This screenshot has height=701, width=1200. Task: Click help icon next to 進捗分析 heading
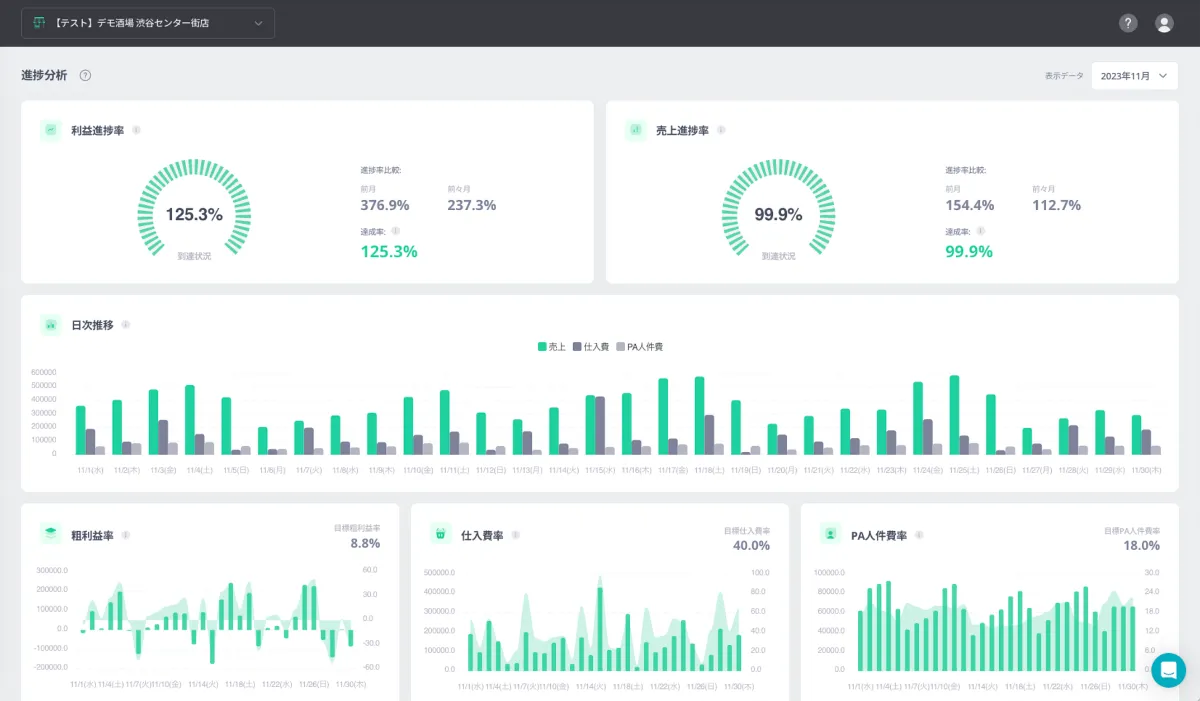pos(85,75)
